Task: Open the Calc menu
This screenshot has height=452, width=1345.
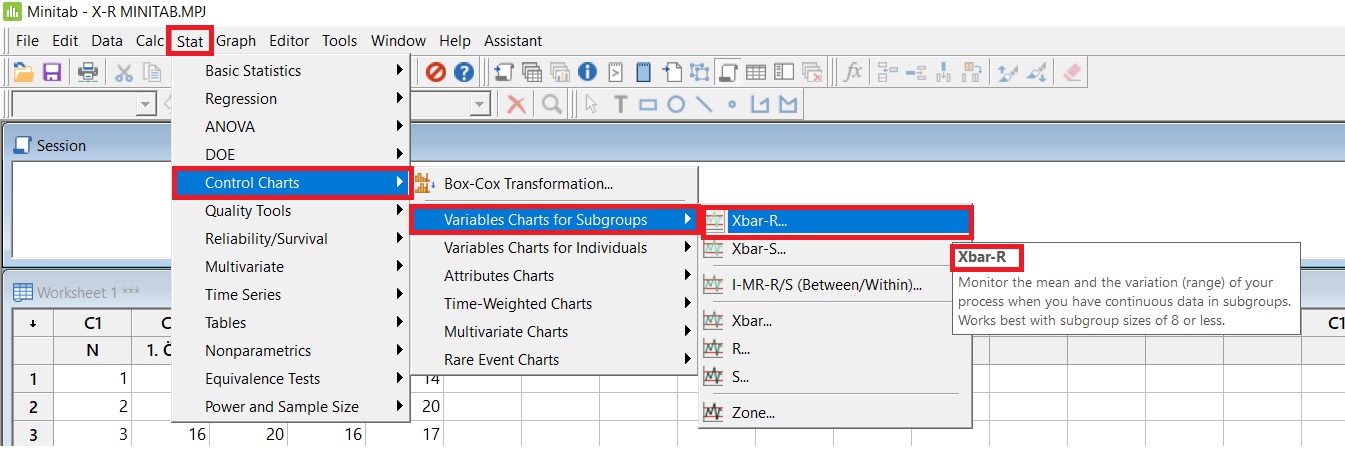Action: click(150, 41)
